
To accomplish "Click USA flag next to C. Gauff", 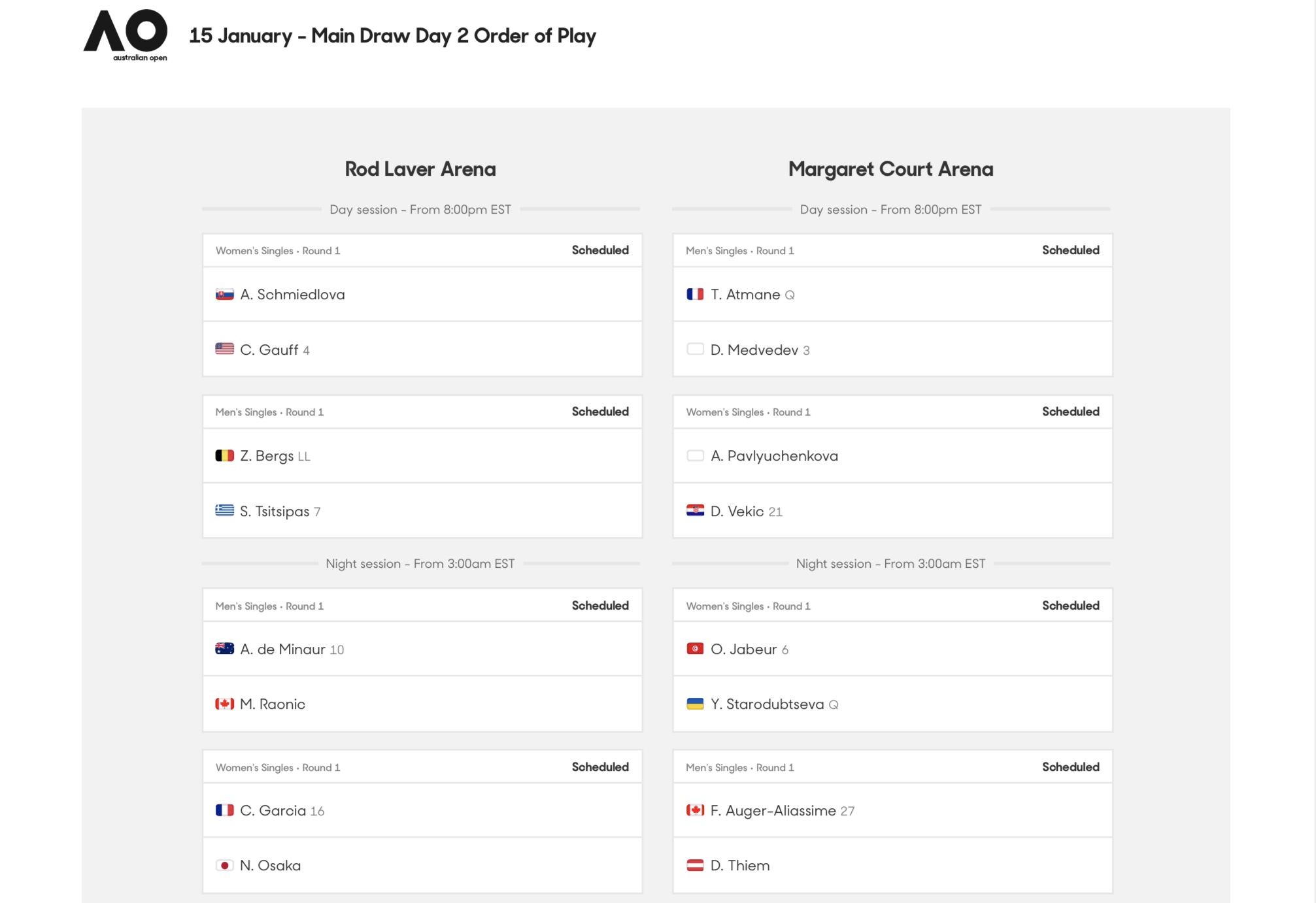I will coord(225,349).
